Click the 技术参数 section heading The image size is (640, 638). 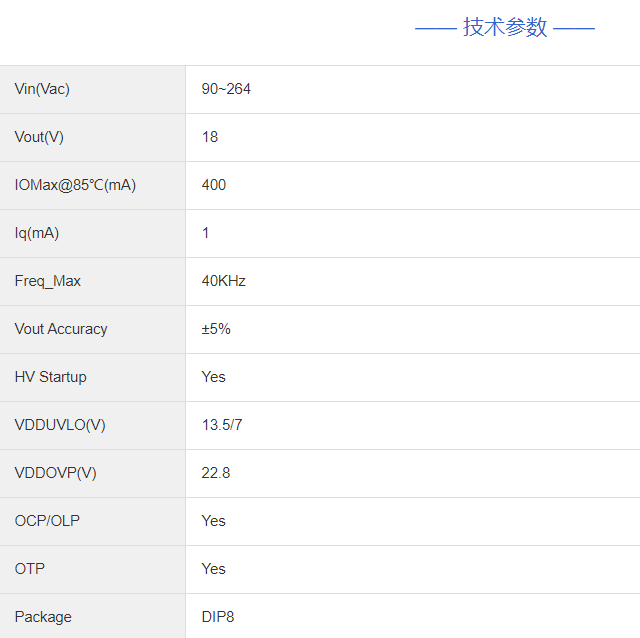tap(505, 28)
